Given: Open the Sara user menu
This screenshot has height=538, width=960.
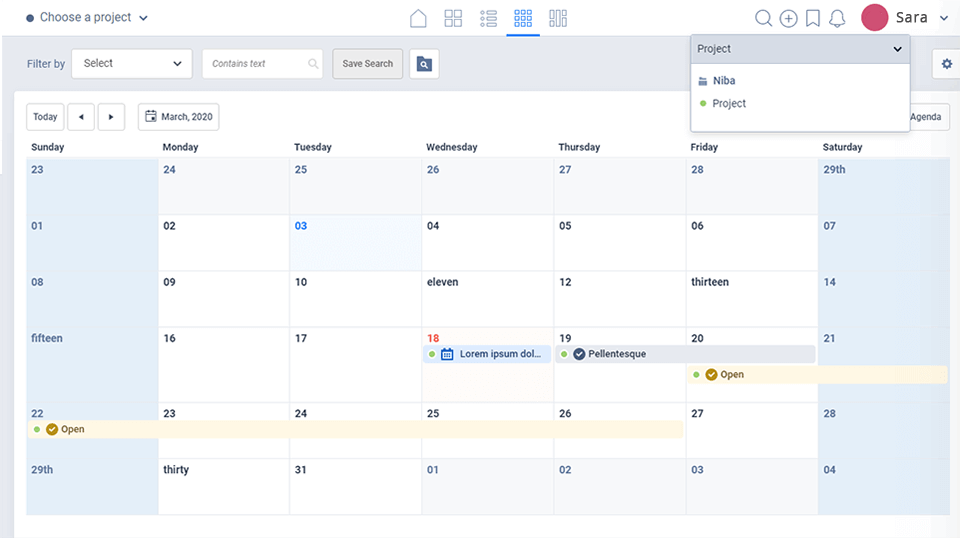Looking at the screenshot, I should pos(905,18).
